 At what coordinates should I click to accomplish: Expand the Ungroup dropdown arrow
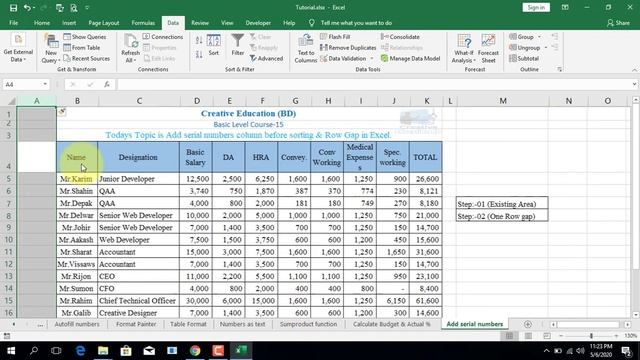[x=546, y=48]
